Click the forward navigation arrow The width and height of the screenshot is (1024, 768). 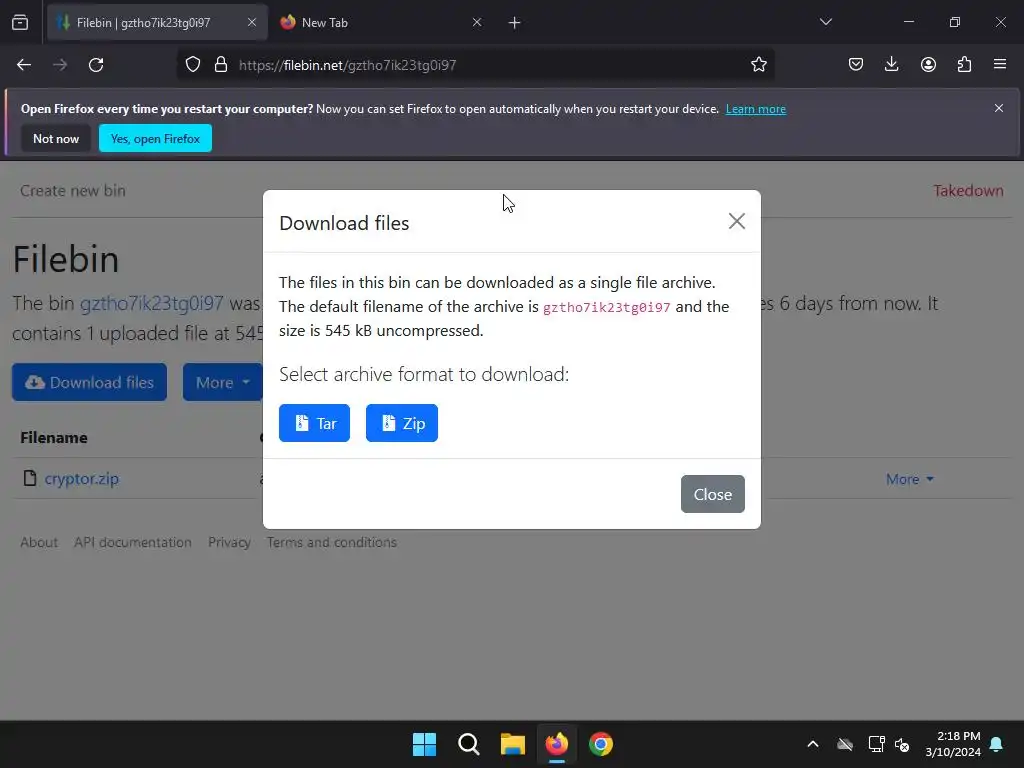(60, 65)
